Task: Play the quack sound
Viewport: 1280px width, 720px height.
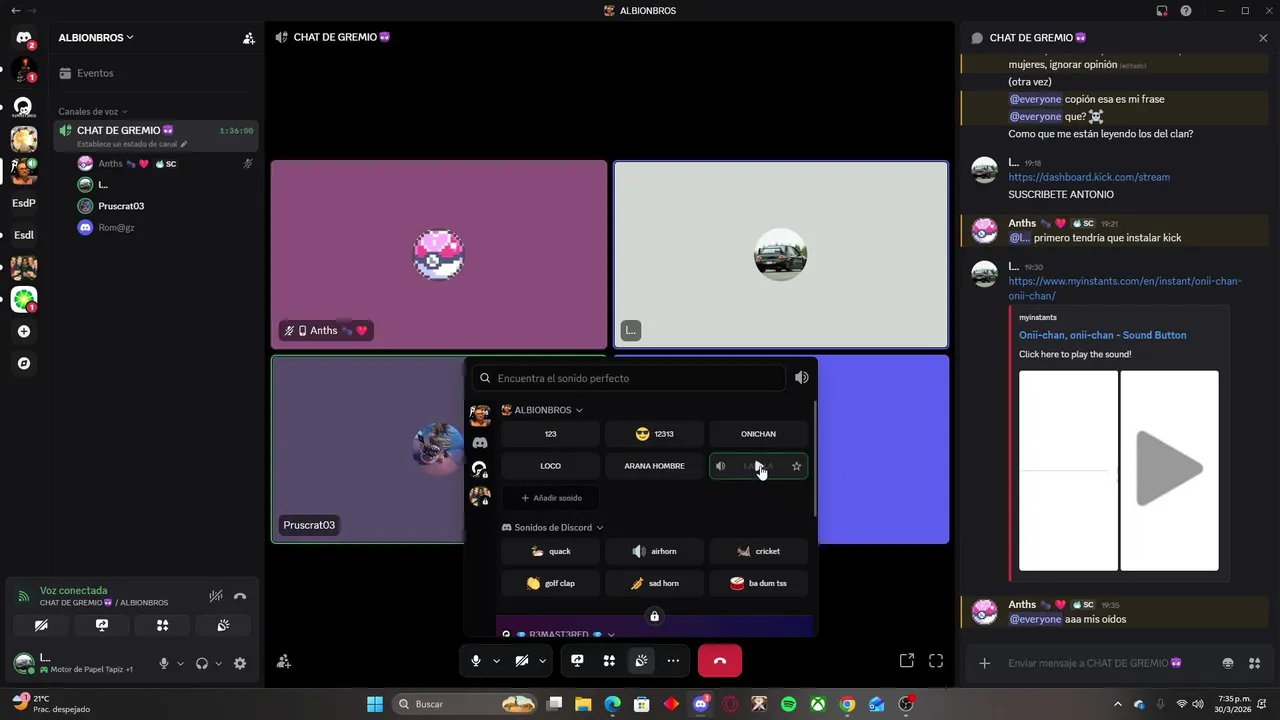Action: 550,551
